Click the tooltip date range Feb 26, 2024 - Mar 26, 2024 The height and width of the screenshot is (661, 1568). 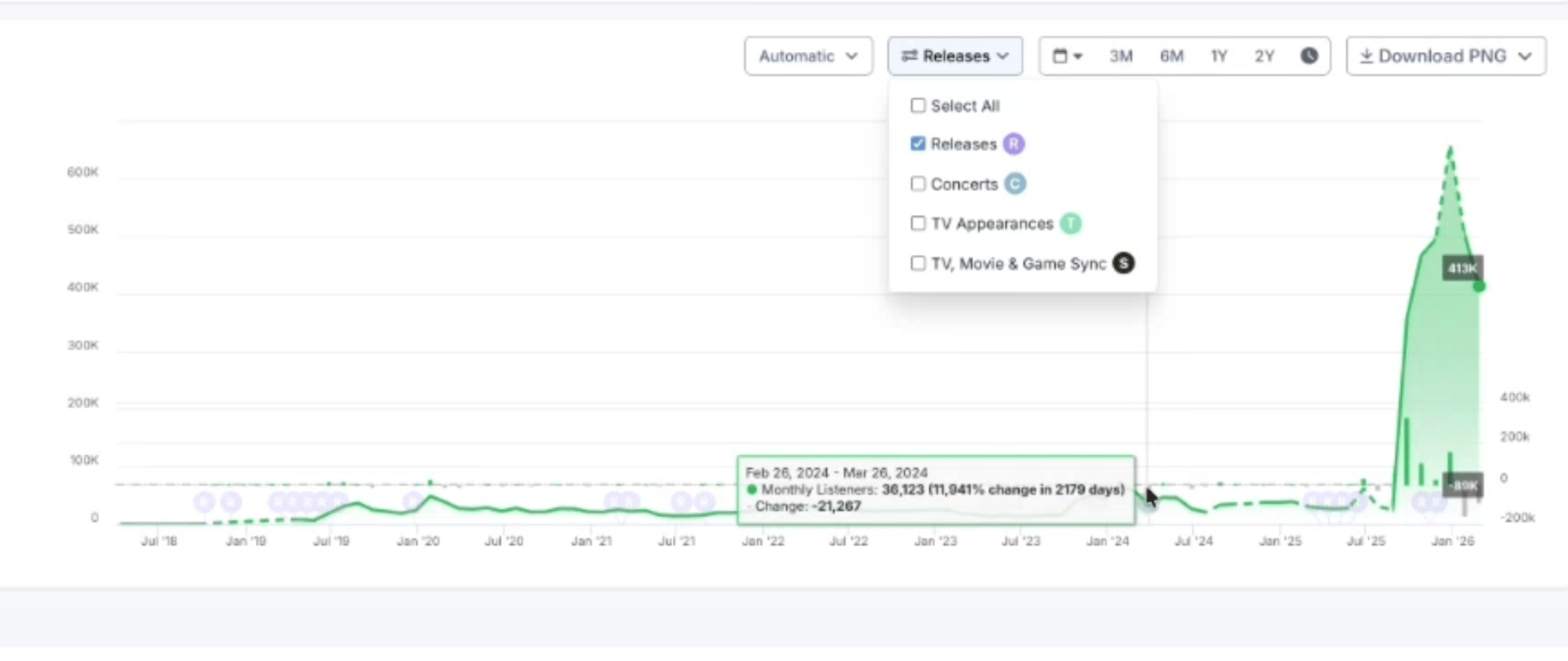pos(837,473)
